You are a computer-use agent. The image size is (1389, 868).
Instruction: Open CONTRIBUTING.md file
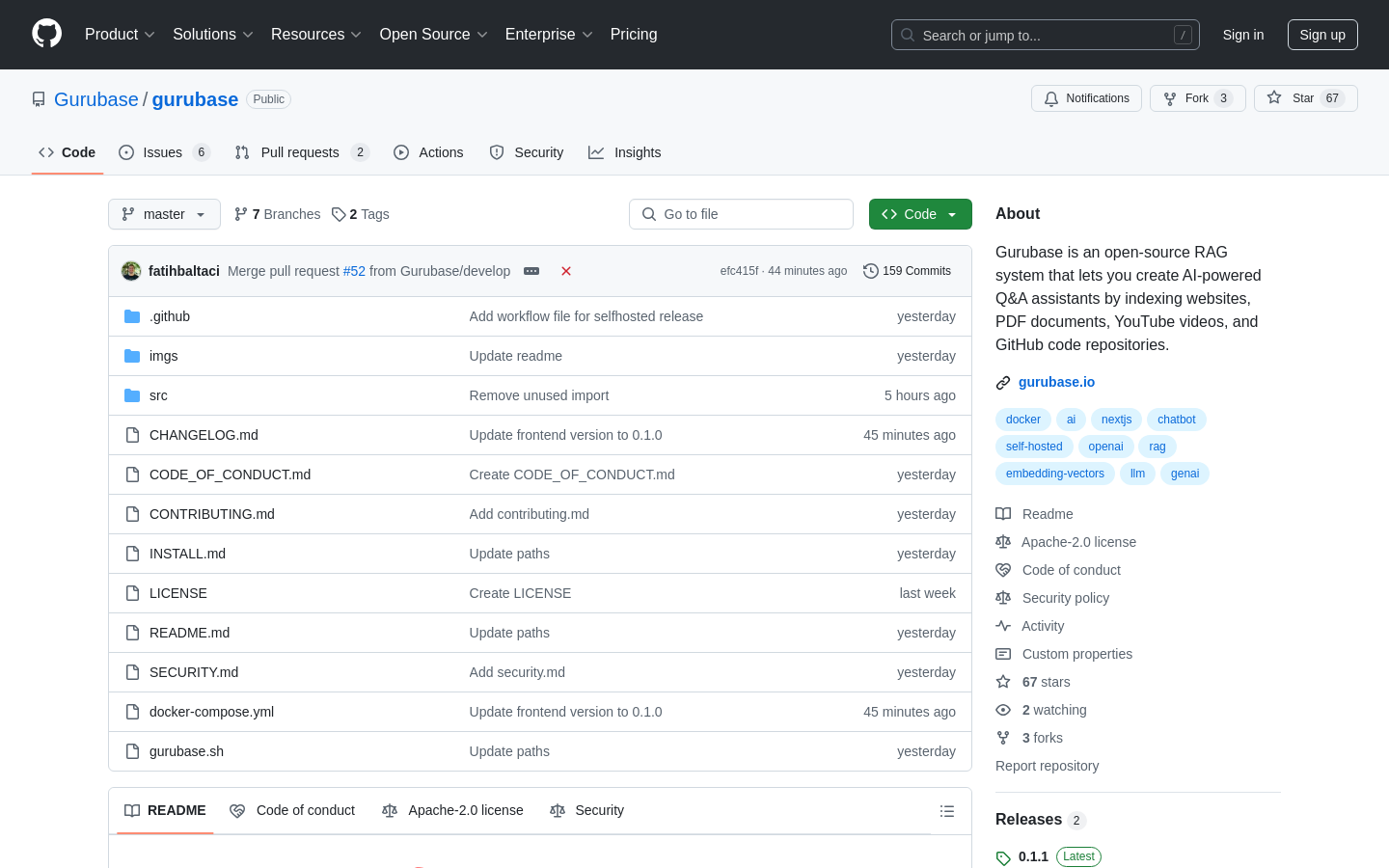coord(212,514)
